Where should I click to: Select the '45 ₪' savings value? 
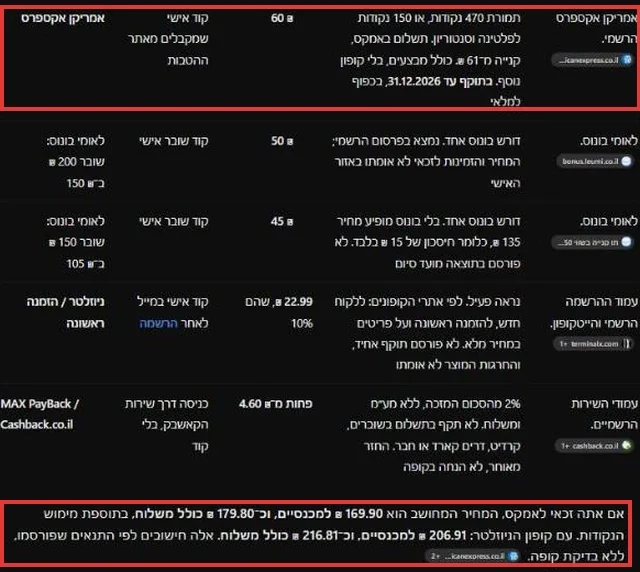[282, 221]
